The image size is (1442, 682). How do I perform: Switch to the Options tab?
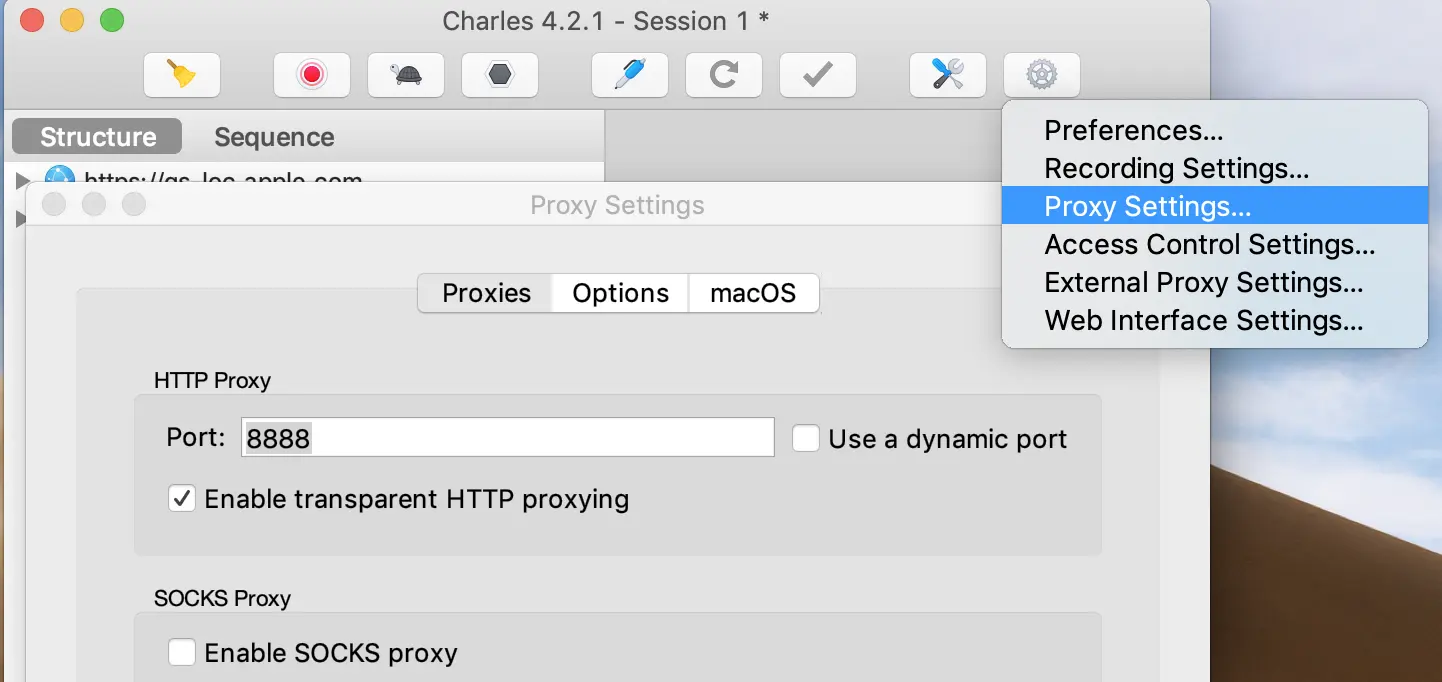pyautogui.click(x=620, y=293)
